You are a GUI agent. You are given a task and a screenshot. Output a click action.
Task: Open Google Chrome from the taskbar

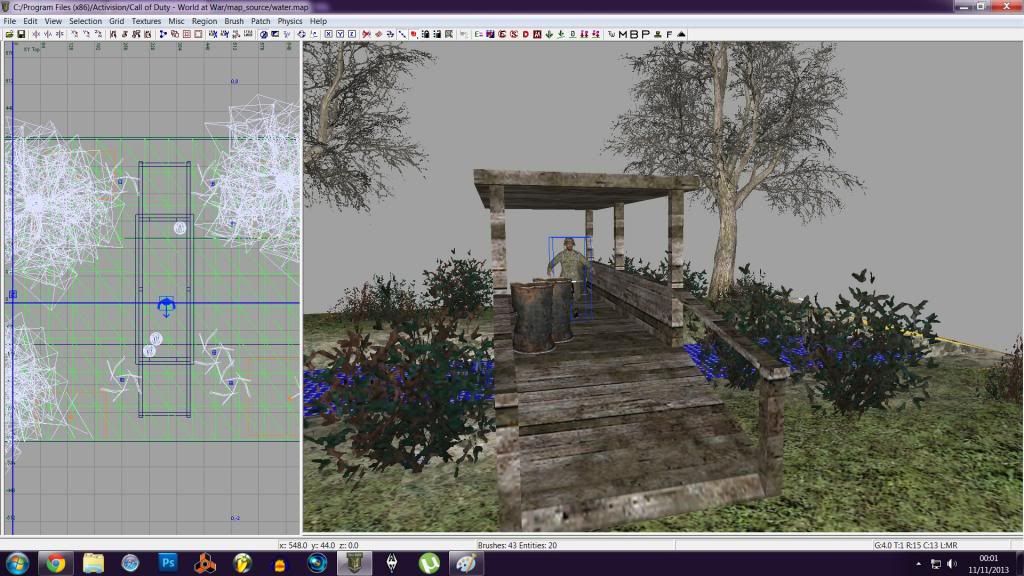(56, 563)
